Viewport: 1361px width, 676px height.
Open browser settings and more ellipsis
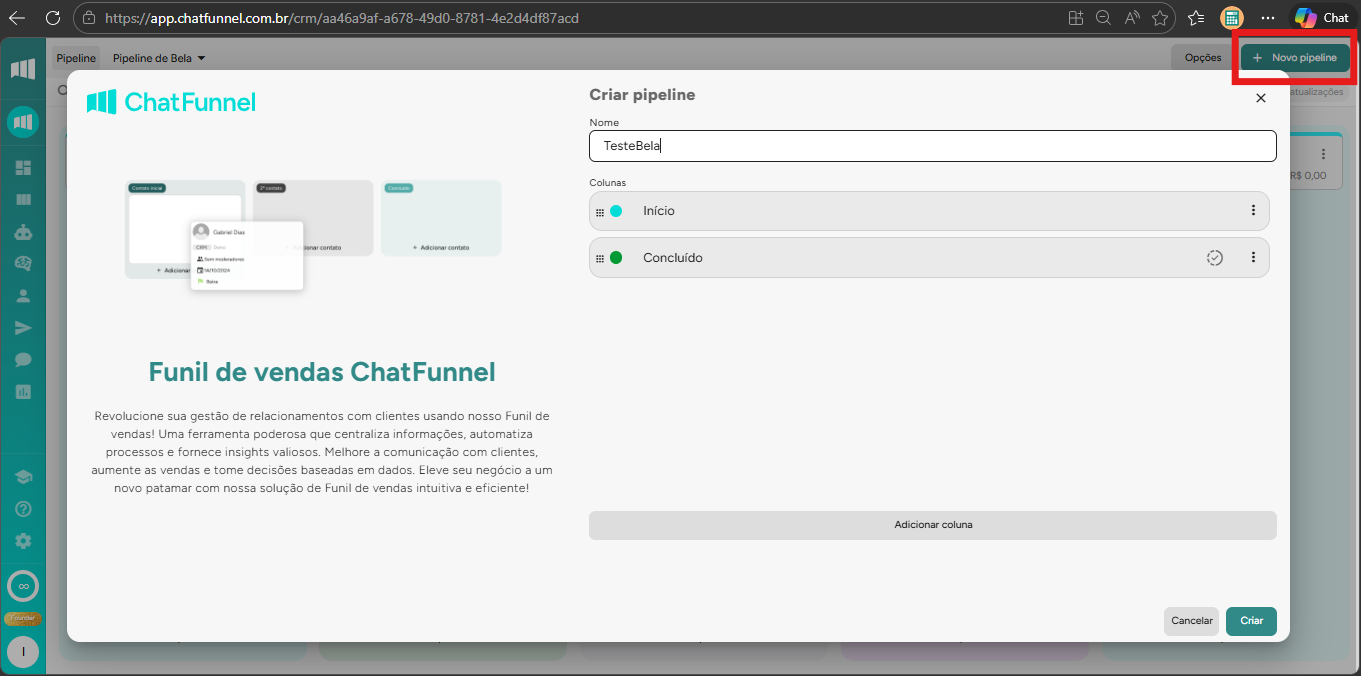[x=1268, y=18]
